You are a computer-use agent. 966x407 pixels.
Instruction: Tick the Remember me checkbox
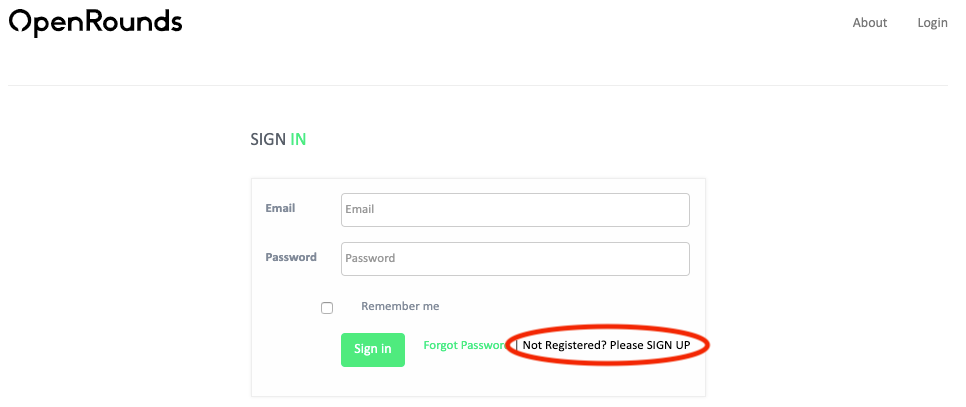(x=327, y=308)
